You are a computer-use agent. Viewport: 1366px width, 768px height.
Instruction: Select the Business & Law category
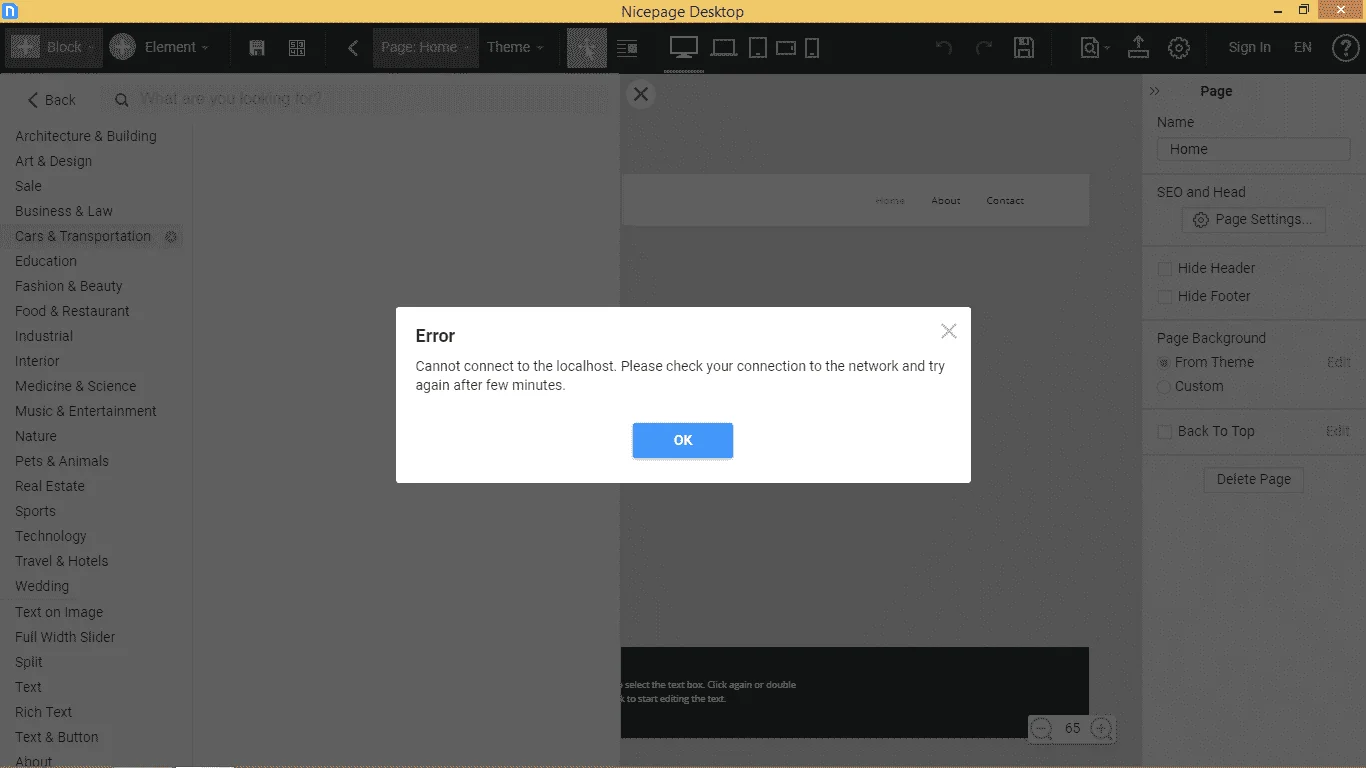click(x=64, y=211)
